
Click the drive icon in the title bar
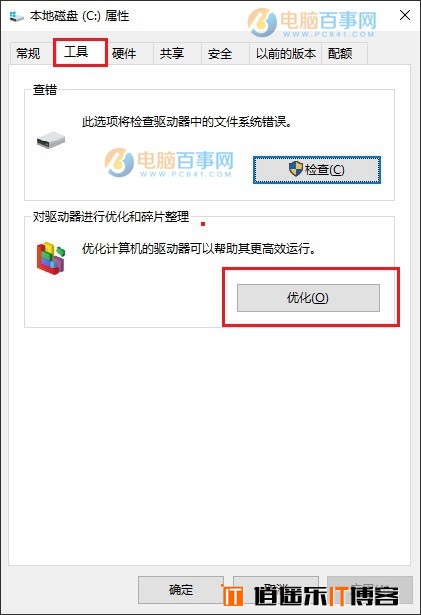16,16
